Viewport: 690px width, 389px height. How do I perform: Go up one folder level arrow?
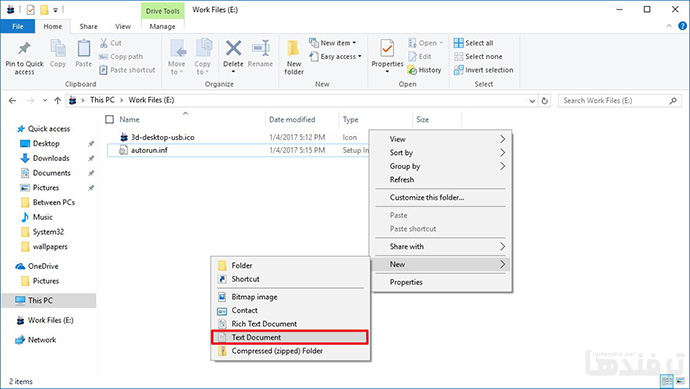click(57, 101)
